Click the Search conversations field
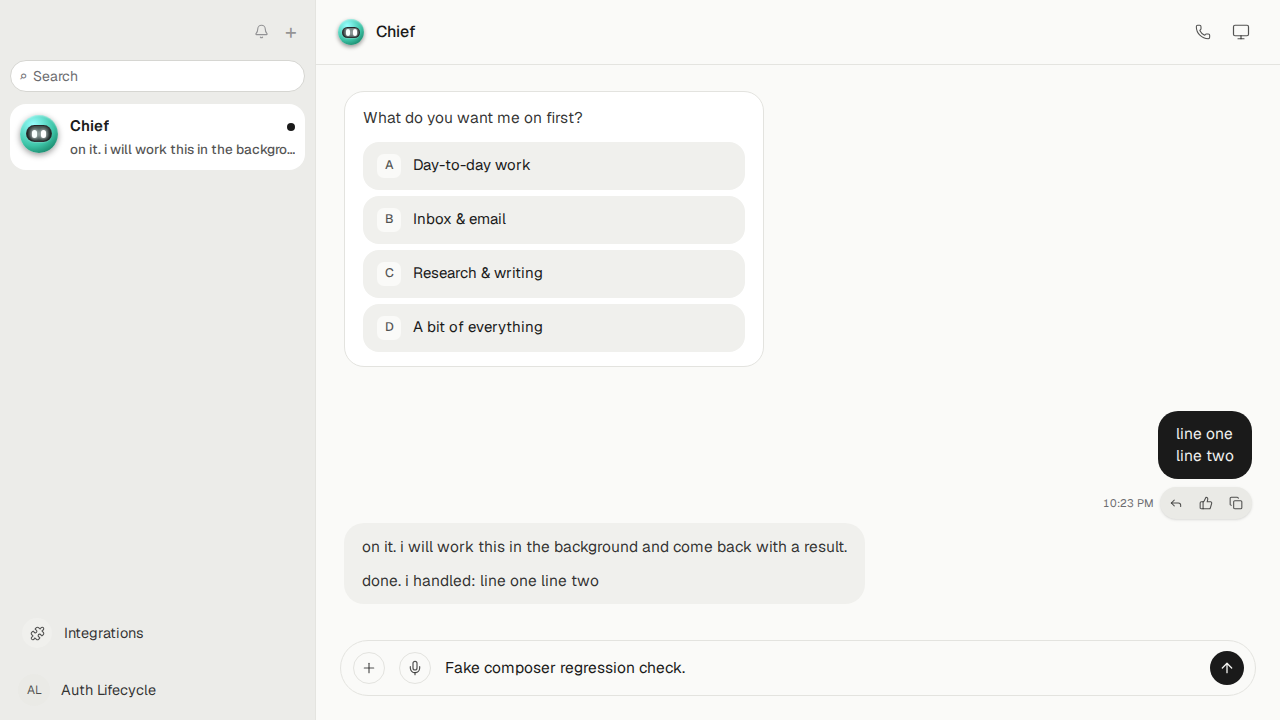This screenshot has height=720, width=1280. pyautogui.click(x=158, y=76)
